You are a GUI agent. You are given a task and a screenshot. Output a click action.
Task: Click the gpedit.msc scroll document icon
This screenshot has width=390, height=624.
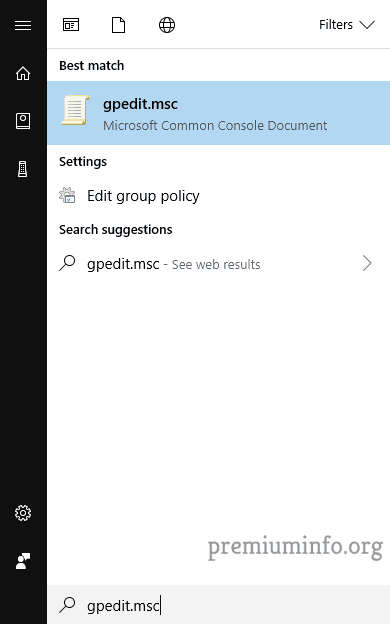(75, 110)
